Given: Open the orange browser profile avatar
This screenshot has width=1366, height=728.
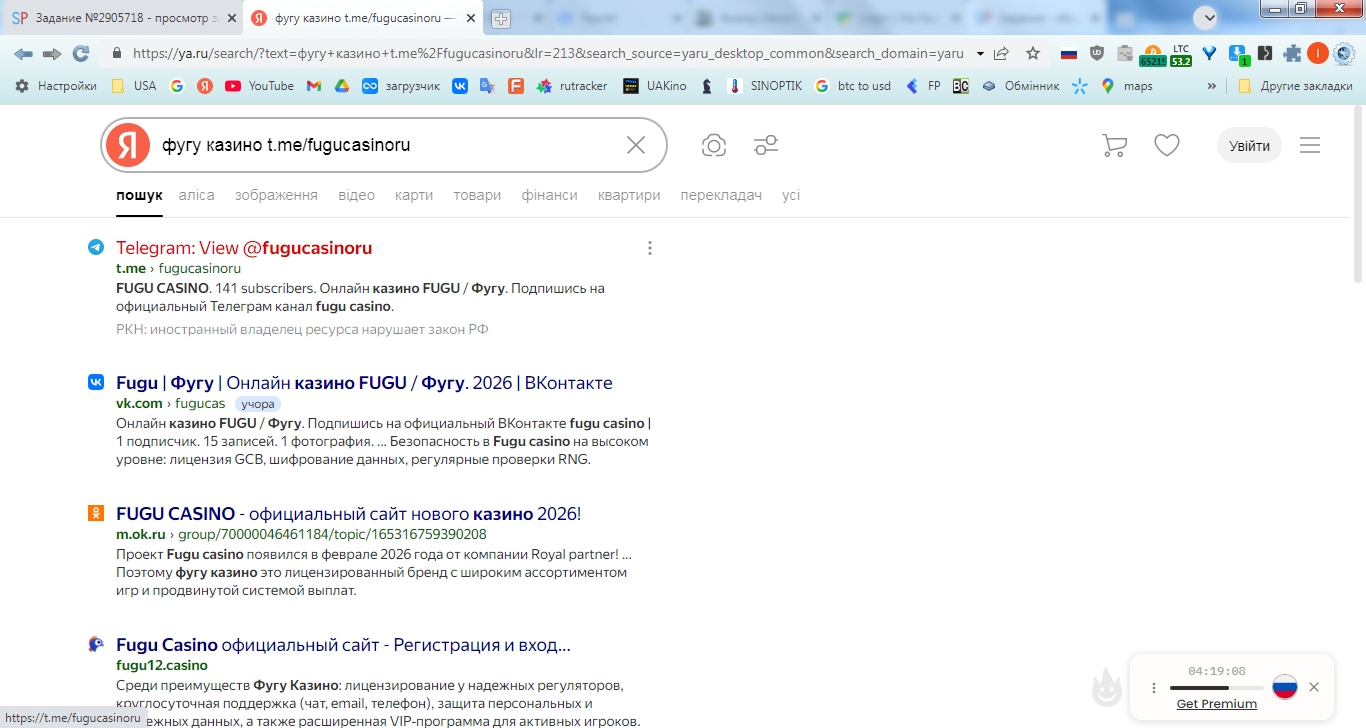Looking at the screenshot, I should [1317, 54].
